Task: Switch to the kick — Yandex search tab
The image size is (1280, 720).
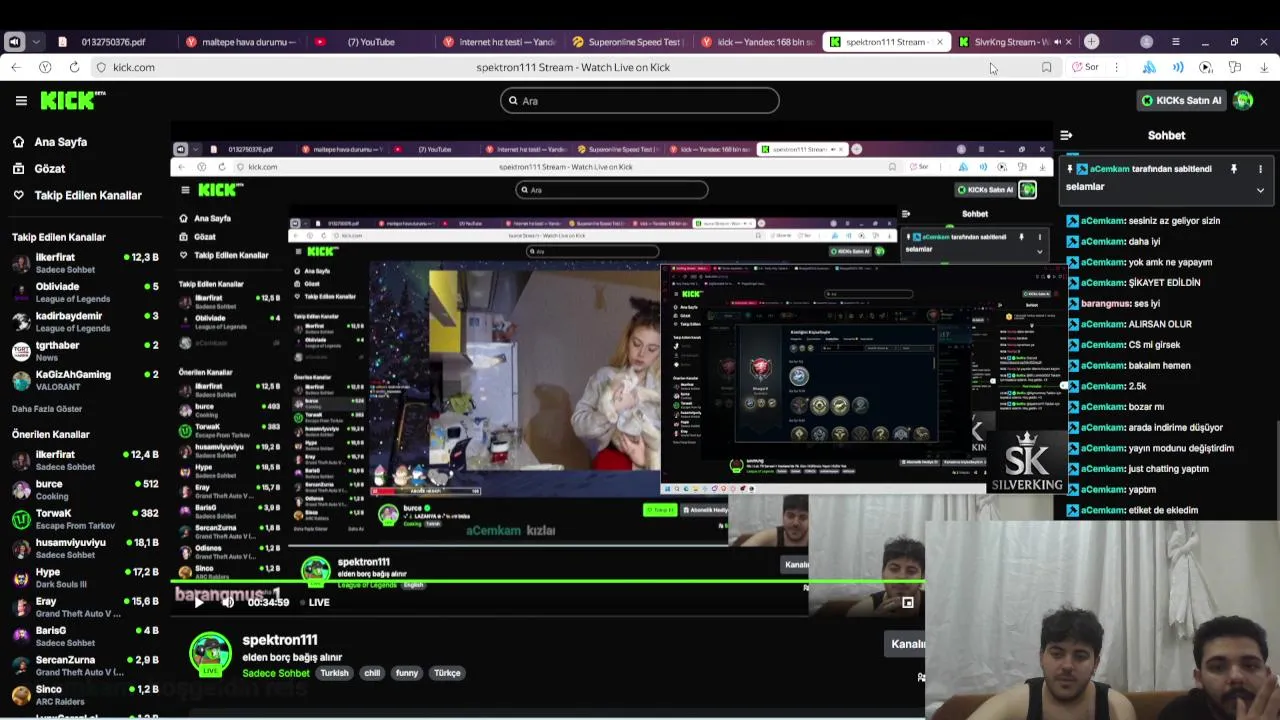Action: point(757,42)
